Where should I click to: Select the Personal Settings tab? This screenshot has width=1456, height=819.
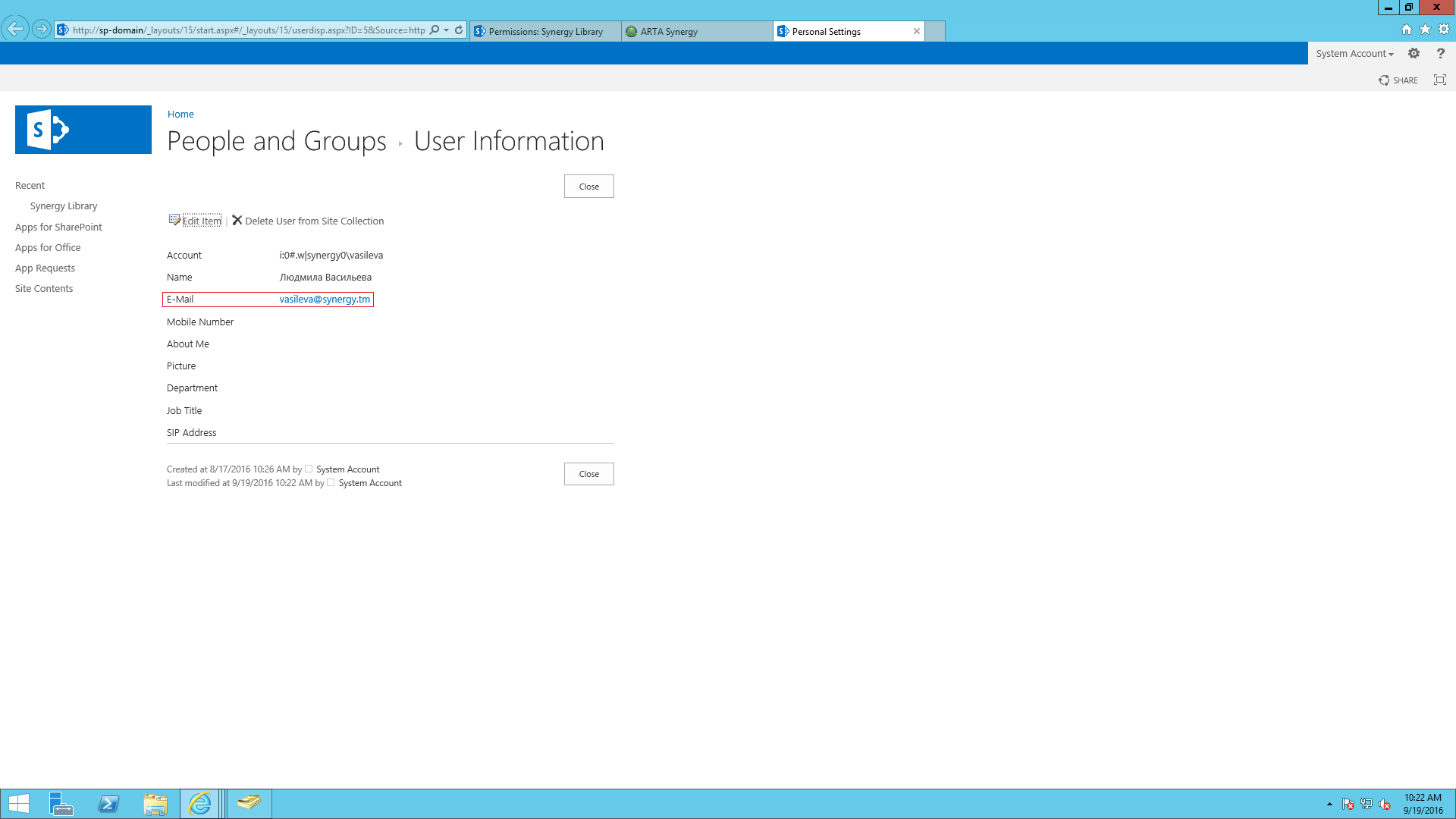pos(842,31)
